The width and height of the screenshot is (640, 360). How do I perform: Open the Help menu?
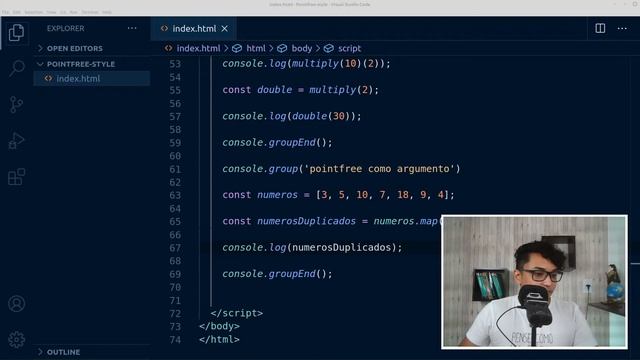click(107, 12)
